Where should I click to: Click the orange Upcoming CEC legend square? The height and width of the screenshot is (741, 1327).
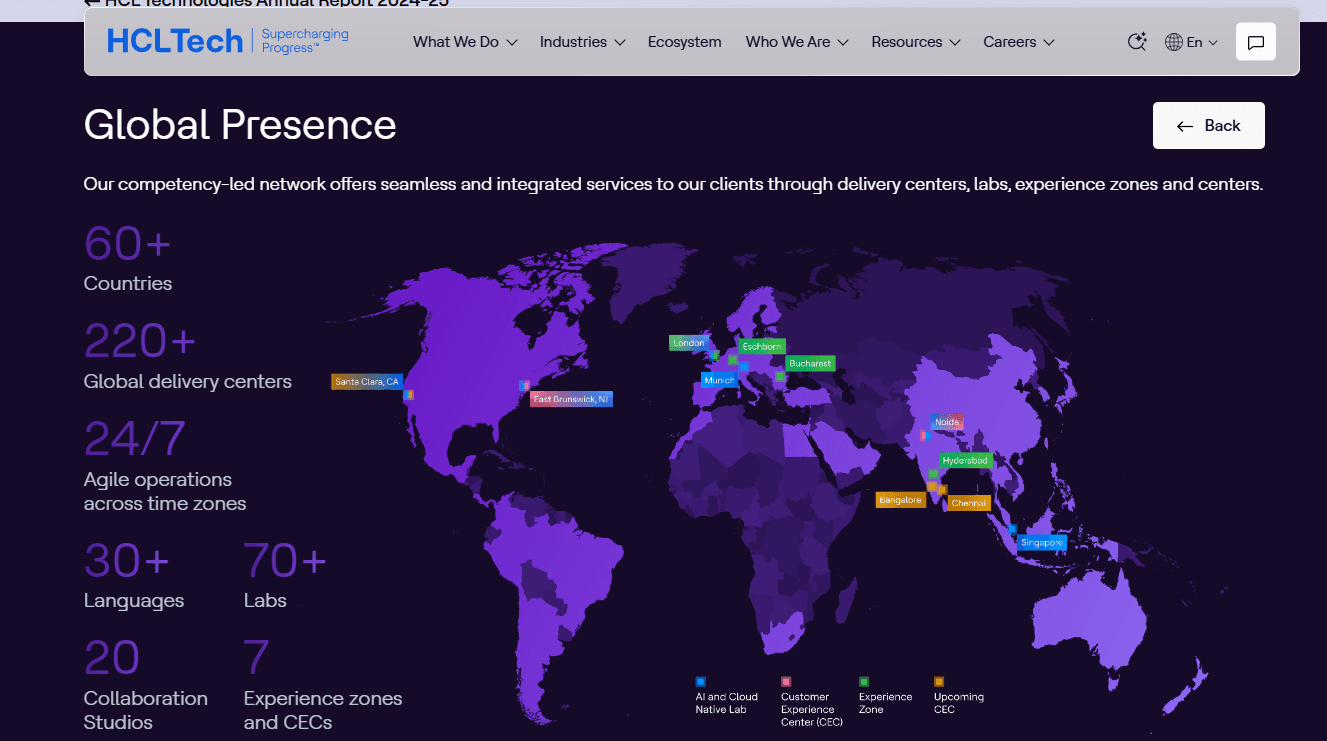pos(939,682)
